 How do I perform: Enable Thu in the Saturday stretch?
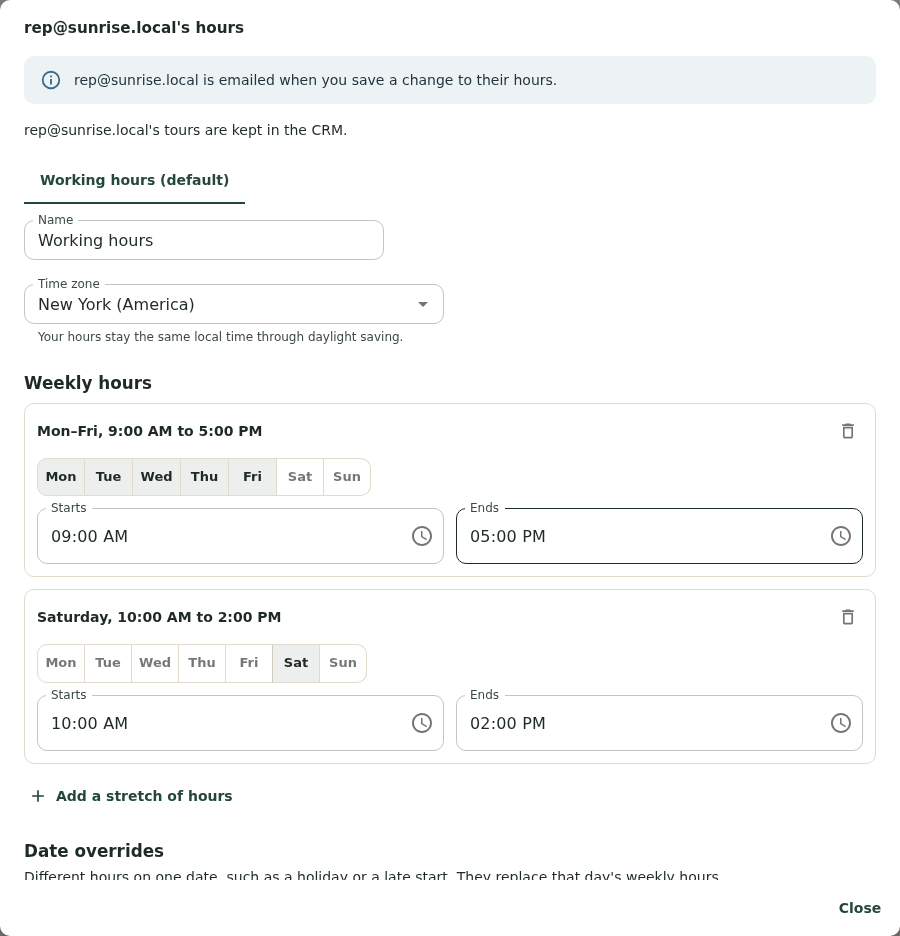click(x=202, y=663)
